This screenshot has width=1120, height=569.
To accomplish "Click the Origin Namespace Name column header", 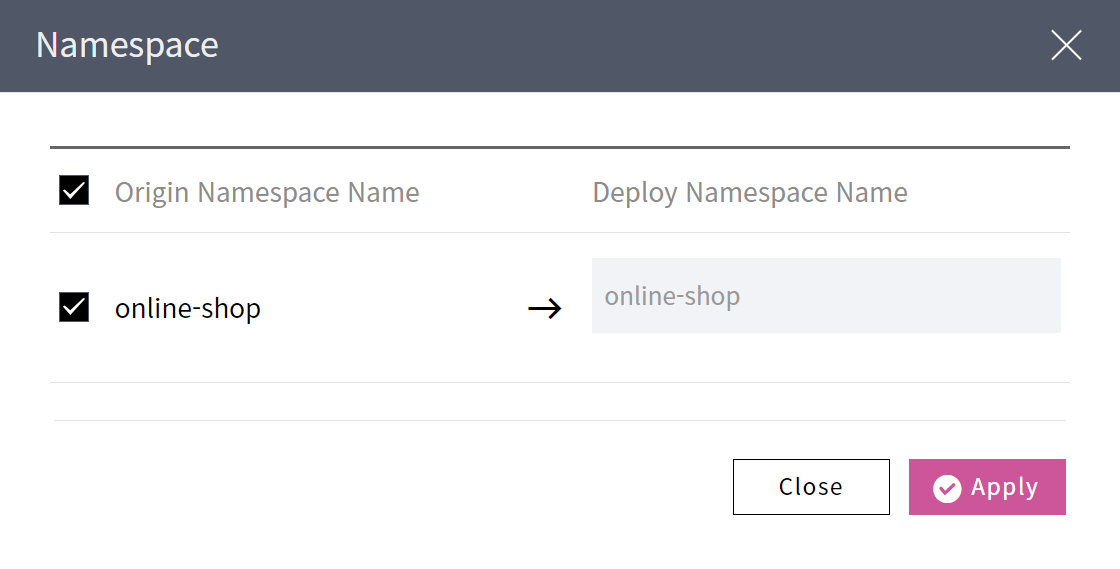I will tap(267, 192).
